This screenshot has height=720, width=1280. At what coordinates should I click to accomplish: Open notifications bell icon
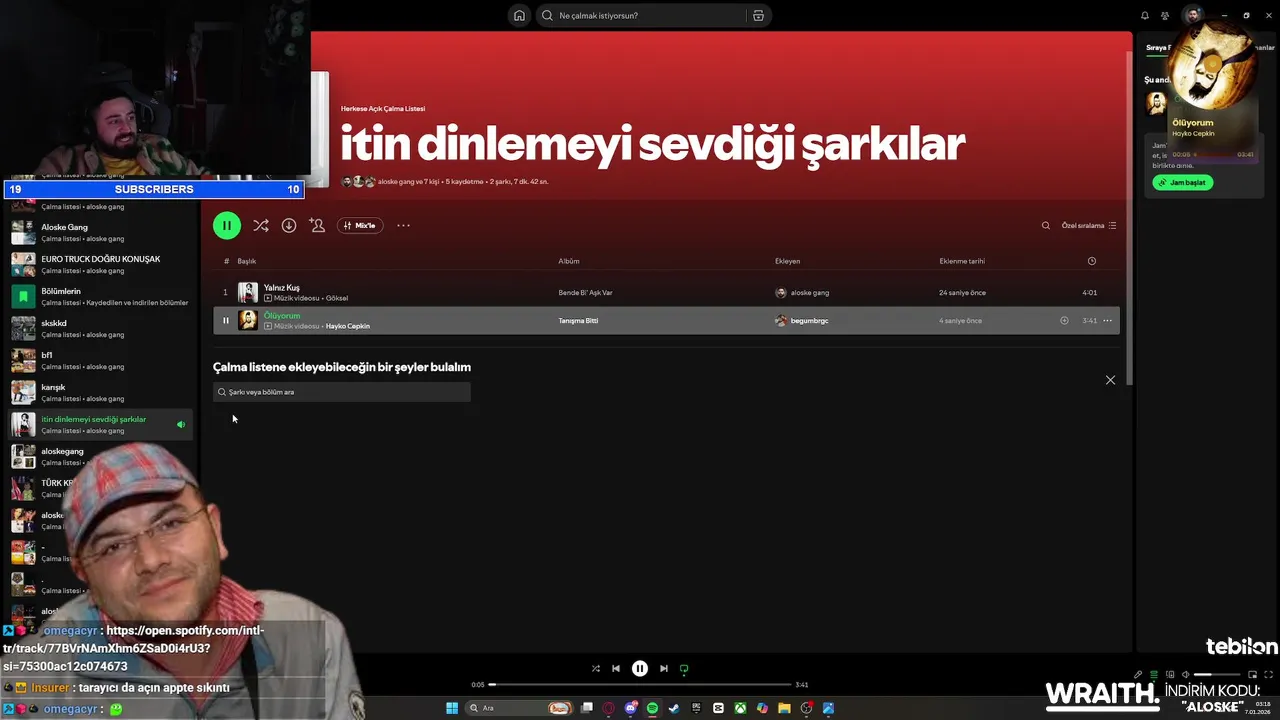pos(1145,15)
